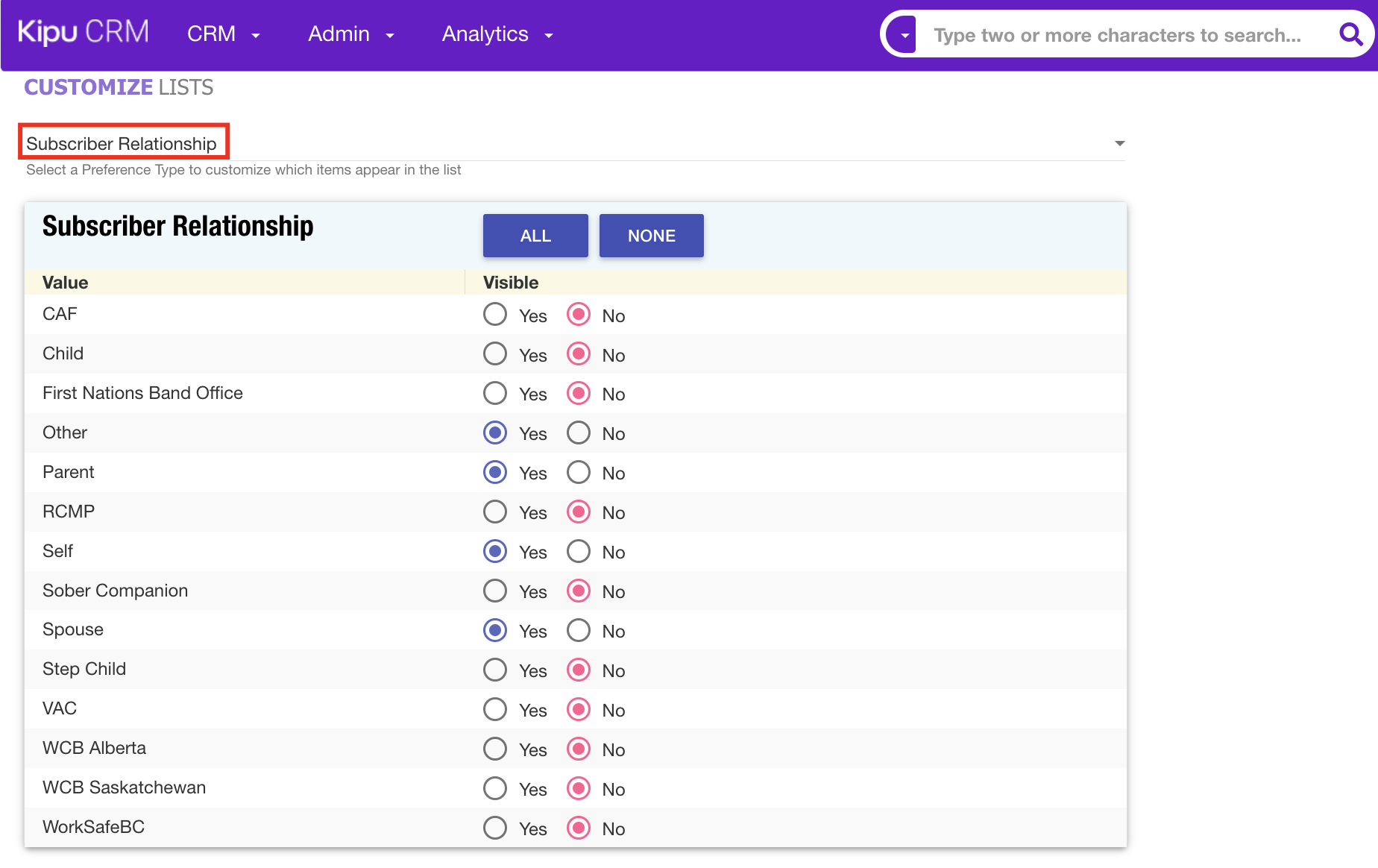The height and width of the screenshot is (868, 1378).
Task: Set Parent visible to No
Action: 579,473
